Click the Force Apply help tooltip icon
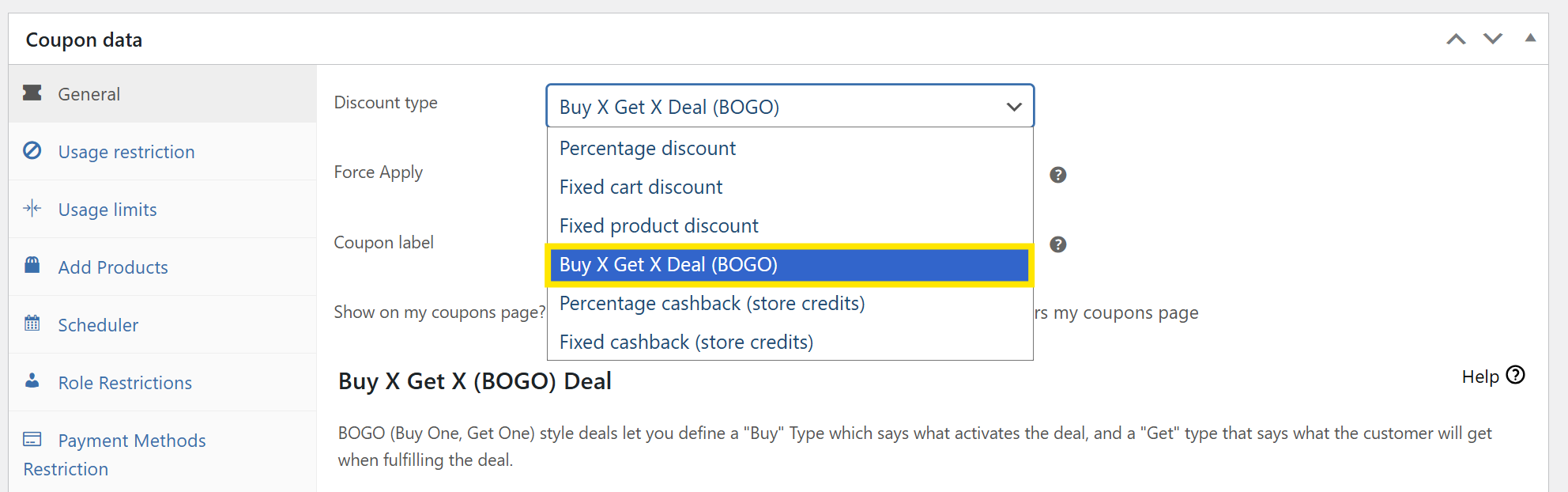The width and height of the screenshot is (1568, 492). point(1058,175)
